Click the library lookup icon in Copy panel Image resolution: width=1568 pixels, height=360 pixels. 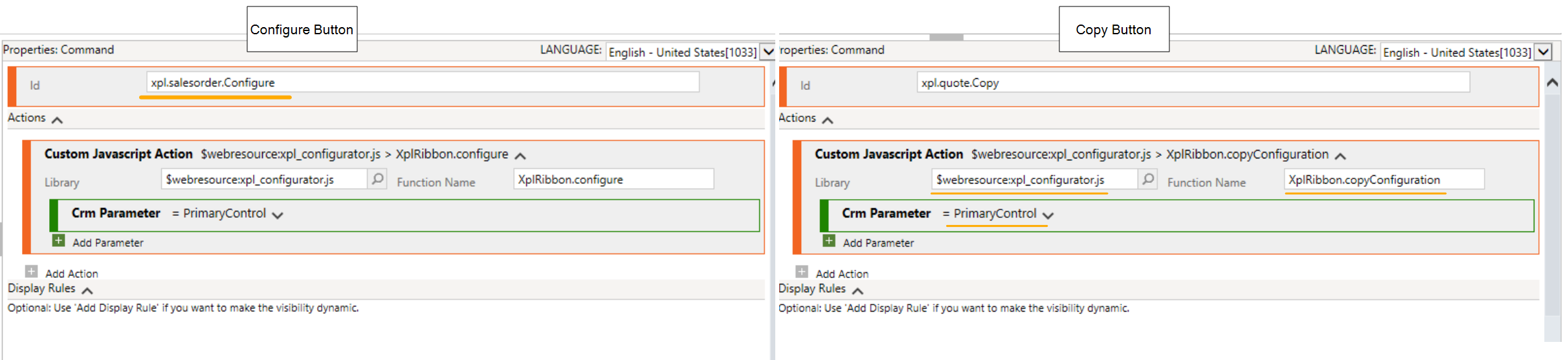(1147, 179)
